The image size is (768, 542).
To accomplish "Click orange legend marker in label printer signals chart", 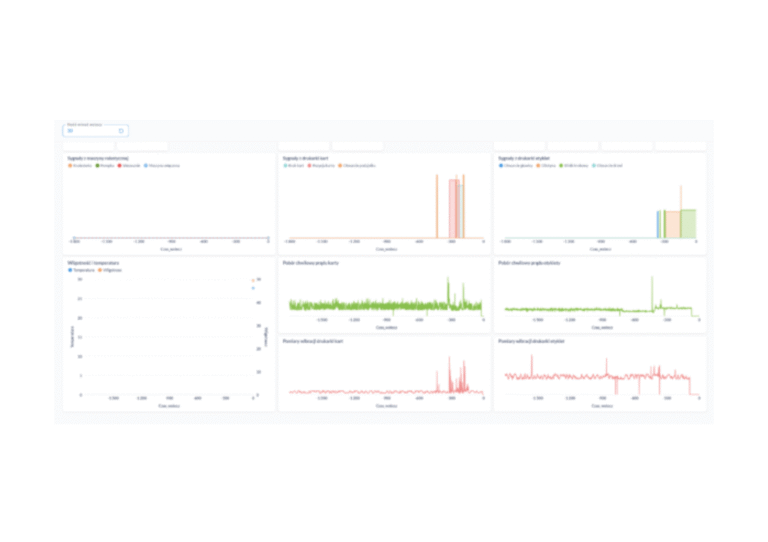I will (538, 165).
